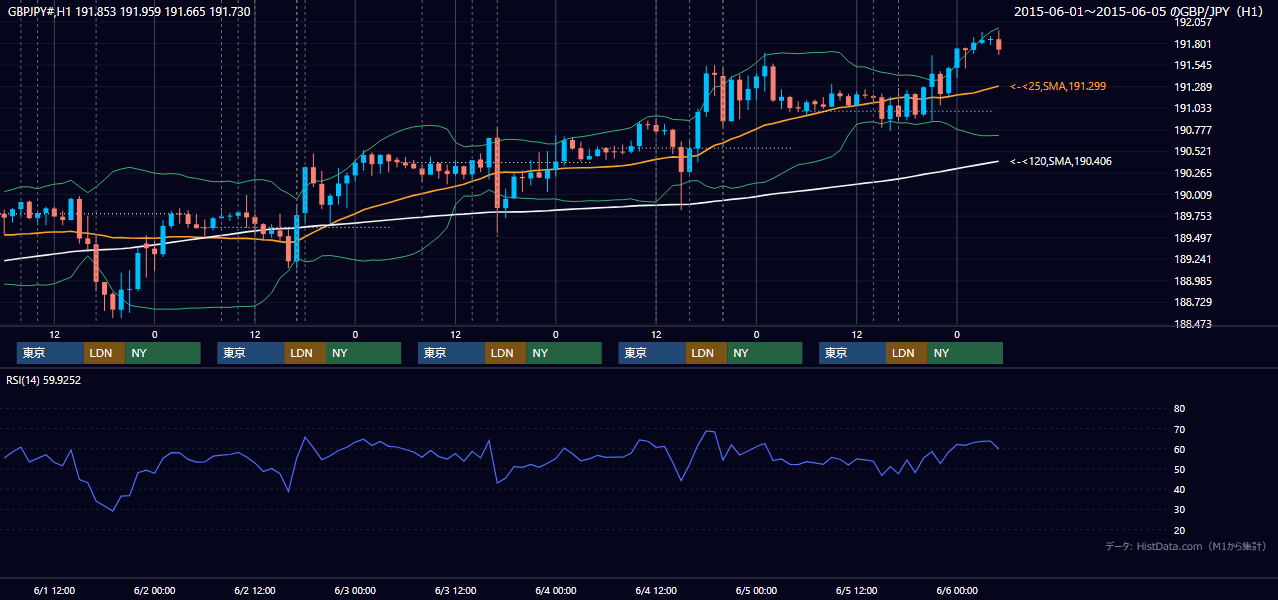Screen dimensions: 1278x600
Task: Click the 190.777 price axis label
Action: (x=1192, y=130)
